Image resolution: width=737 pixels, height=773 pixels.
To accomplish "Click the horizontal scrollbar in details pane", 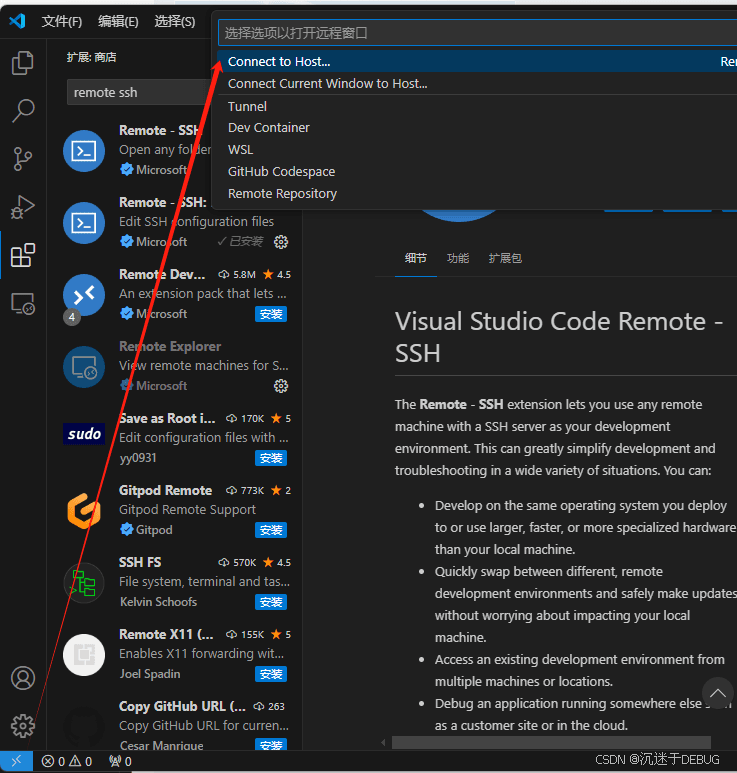I will tap(551, 742).
